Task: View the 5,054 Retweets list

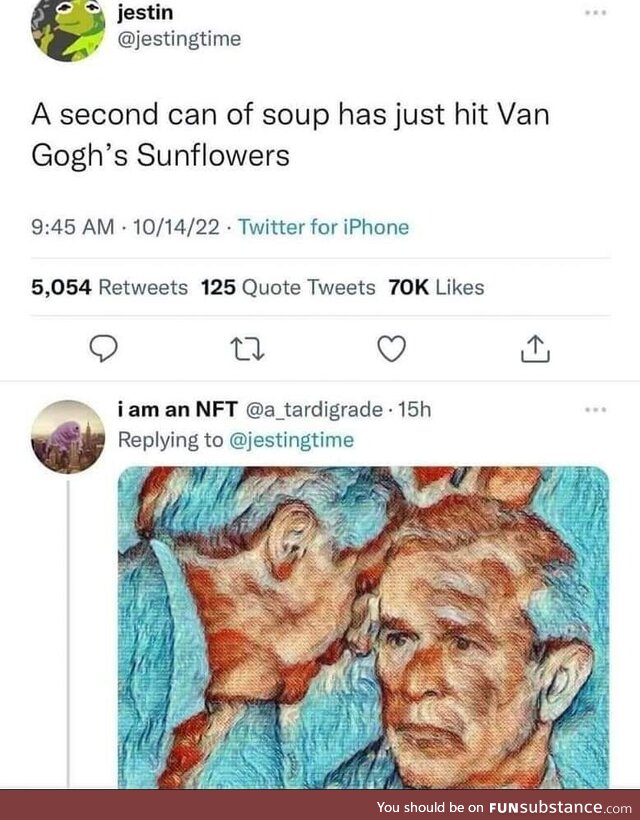Action: click(x=110, y=288)
